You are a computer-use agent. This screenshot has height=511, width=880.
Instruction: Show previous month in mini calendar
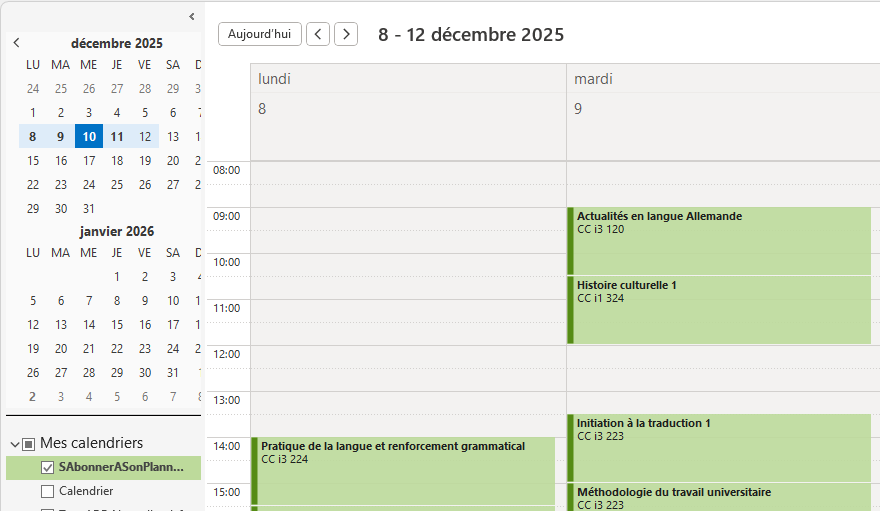click(x=16, y=43)
